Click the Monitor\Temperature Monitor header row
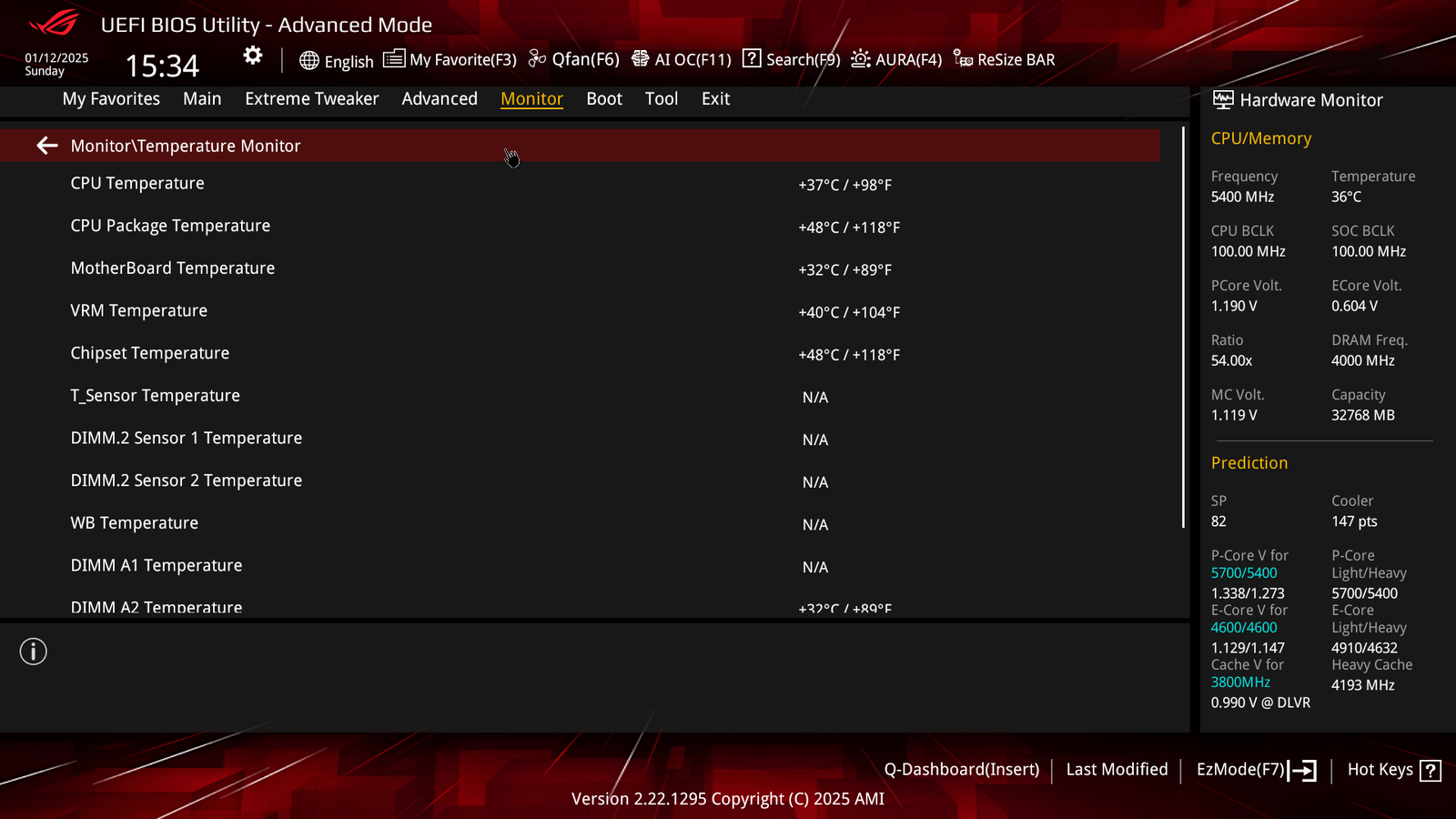Viewport: 1456px width, 819px height. point(580,146)
